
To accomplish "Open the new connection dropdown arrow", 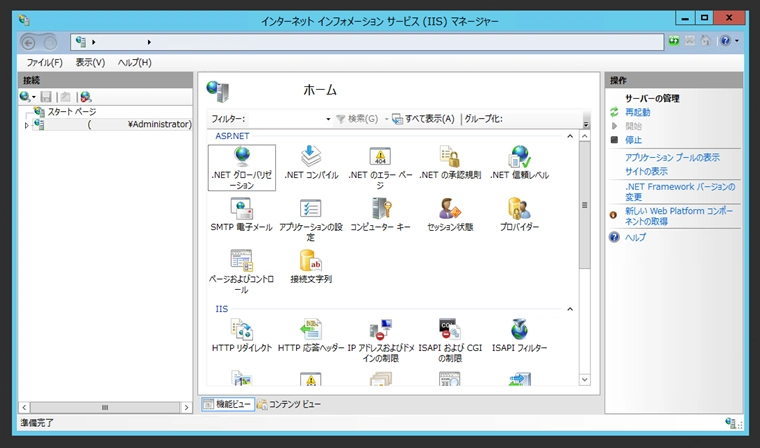I will 34,97.
